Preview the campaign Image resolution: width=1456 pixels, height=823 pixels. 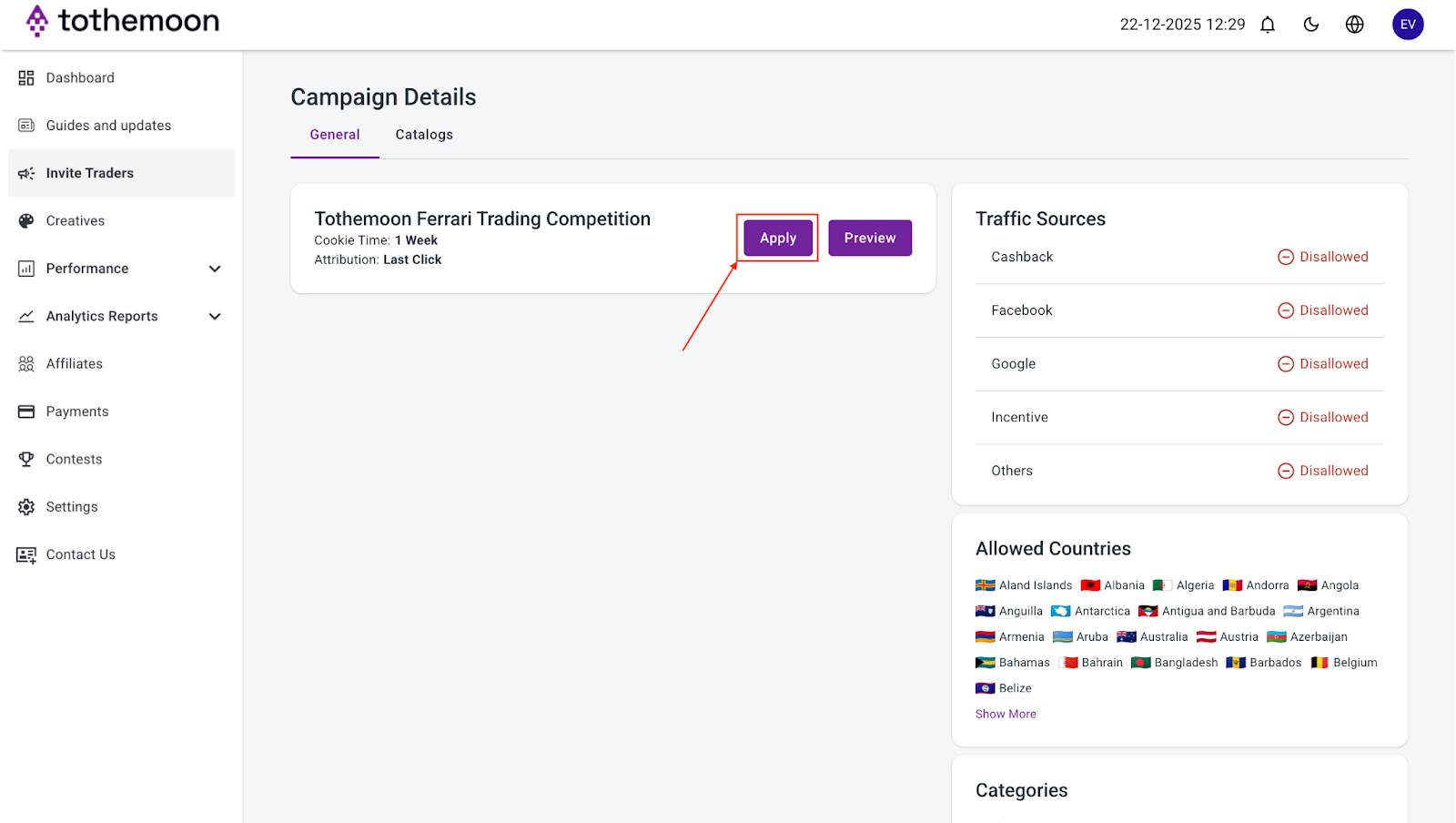(870, 238)
